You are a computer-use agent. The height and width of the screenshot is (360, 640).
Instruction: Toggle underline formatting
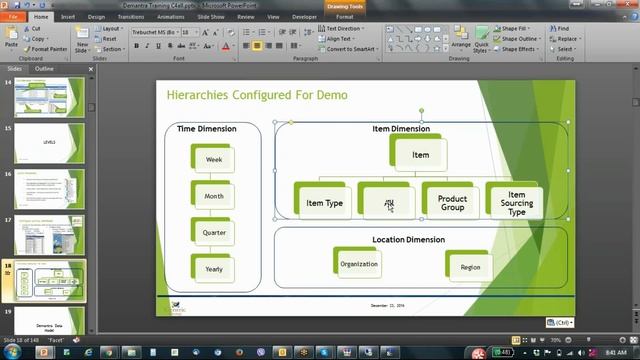tap(158, 46)
